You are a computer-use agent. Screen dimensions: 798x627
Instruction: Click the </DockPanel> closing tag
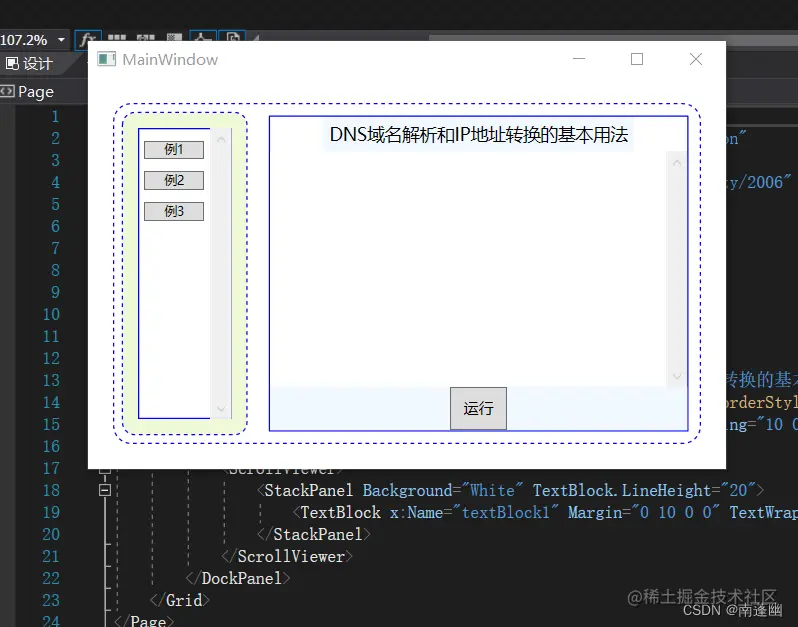(x=238, y=578)
